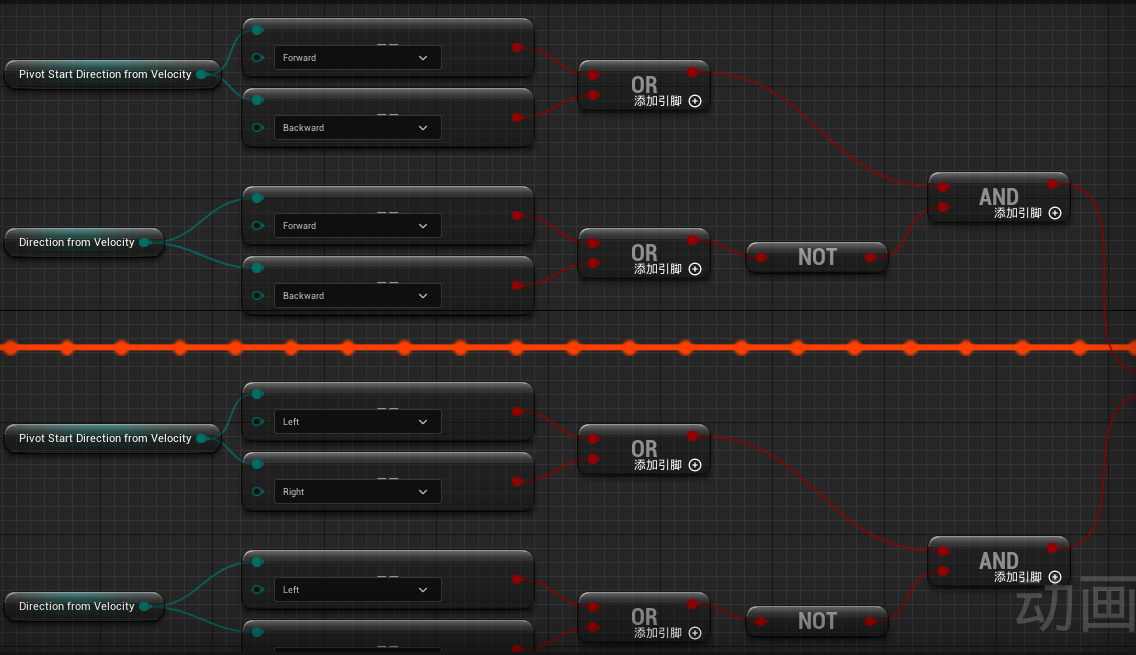Viewport: 1136px width, 655px height.
Task: Open Left dropdown fed by Pivot Start Direction
Action: (357, 422)
